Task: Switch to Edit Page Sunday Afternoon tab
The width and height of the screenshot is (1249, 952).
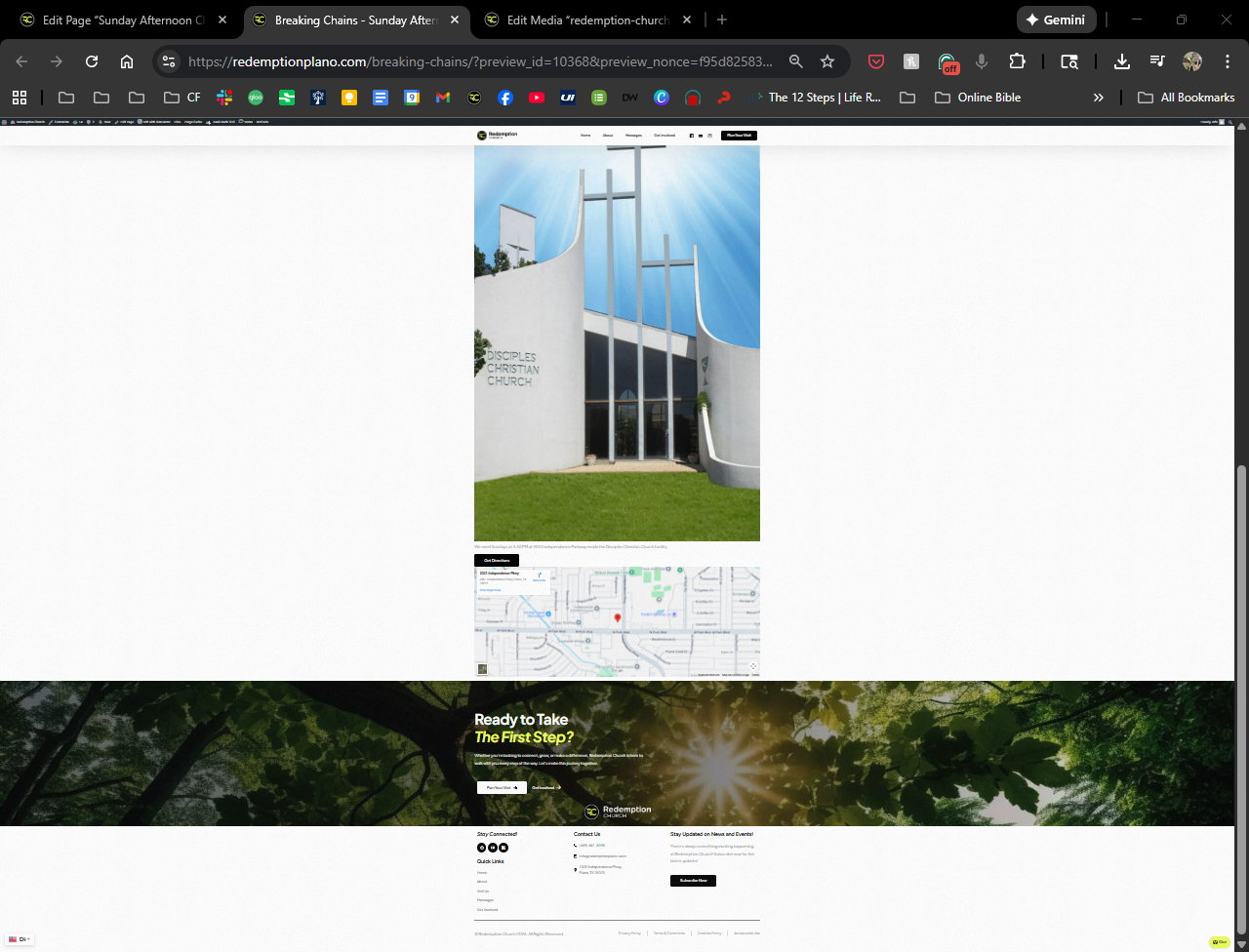Action: (123, 20)
